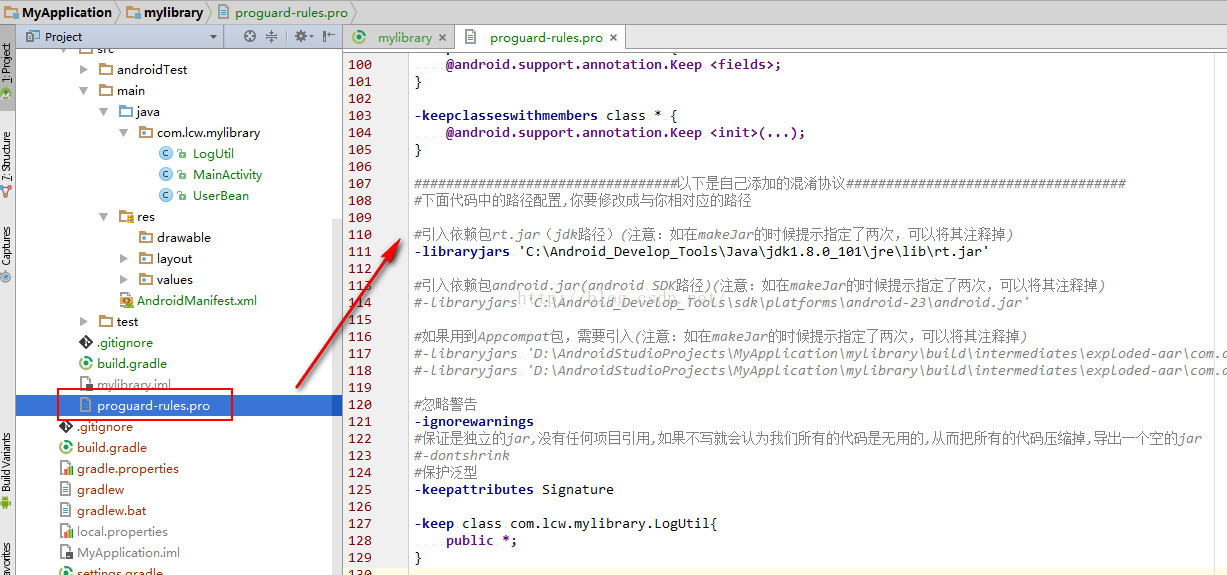Click the local.properties file icon
The width and height of the screenshot is (1227, 575).
click(66, 531)
